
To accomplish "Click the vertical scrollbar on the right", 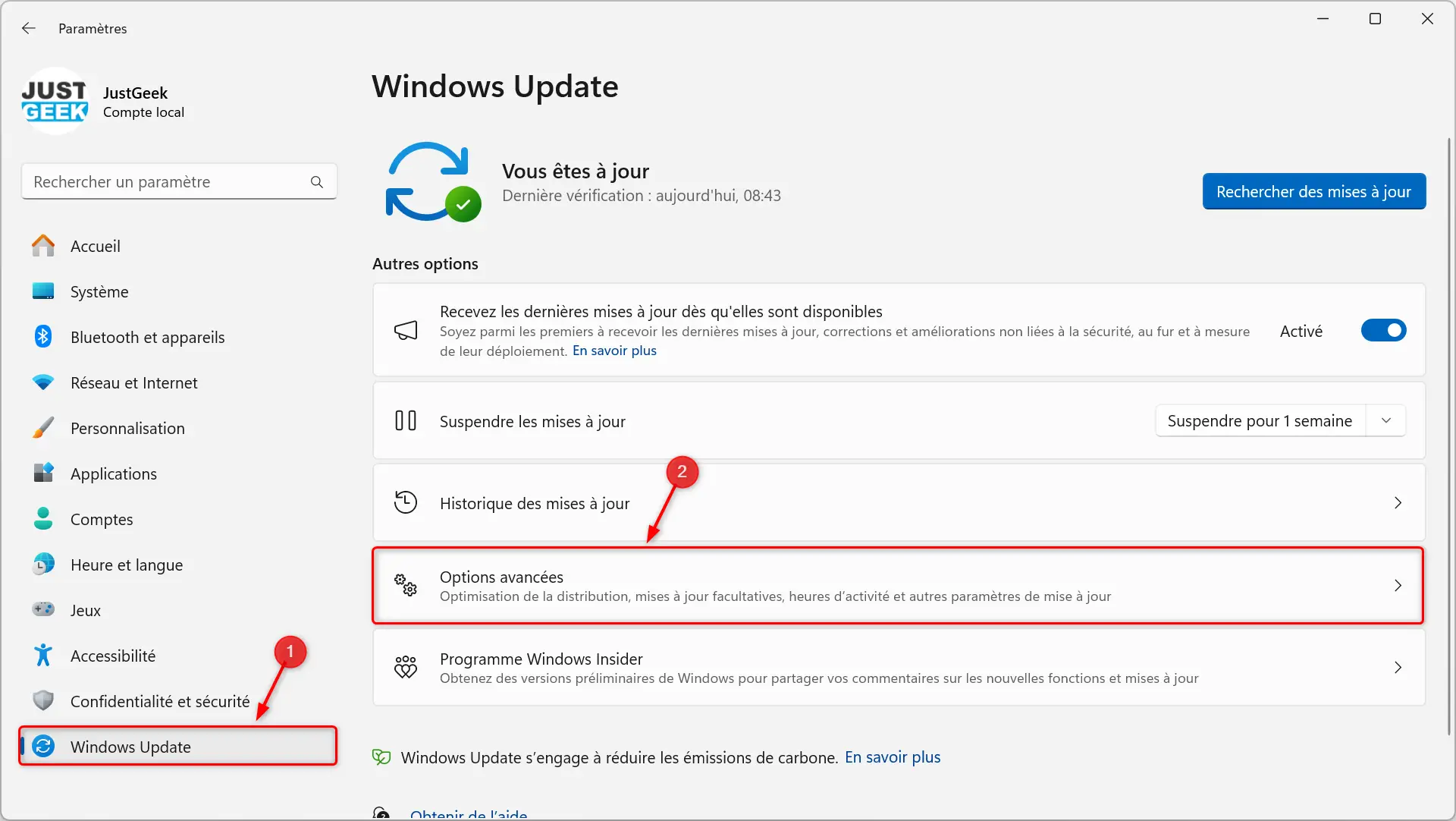I will coord(1449,436).
